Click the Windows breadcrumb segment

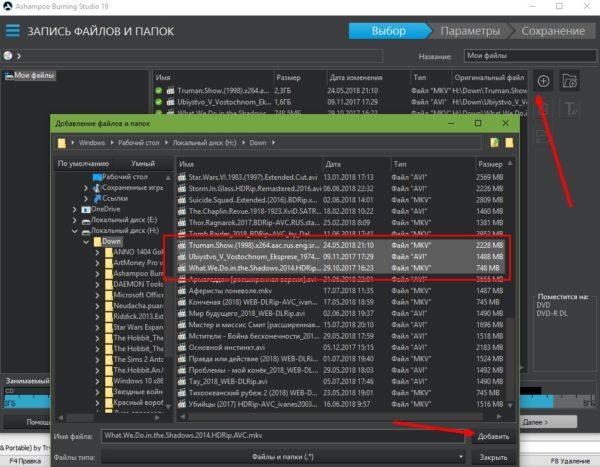[92, 143]
